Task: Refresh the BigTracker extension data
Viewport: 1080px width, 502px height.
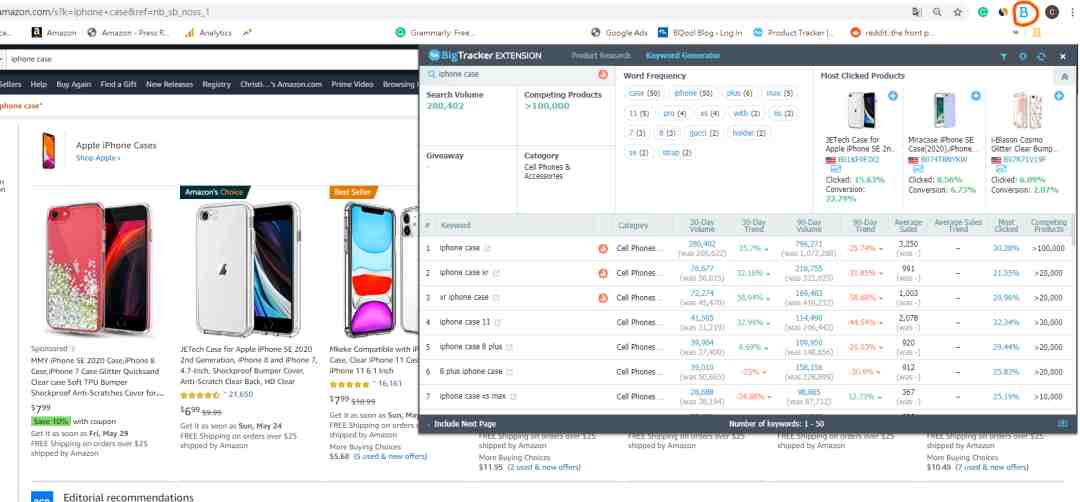Action: [x=1042, y=56]
